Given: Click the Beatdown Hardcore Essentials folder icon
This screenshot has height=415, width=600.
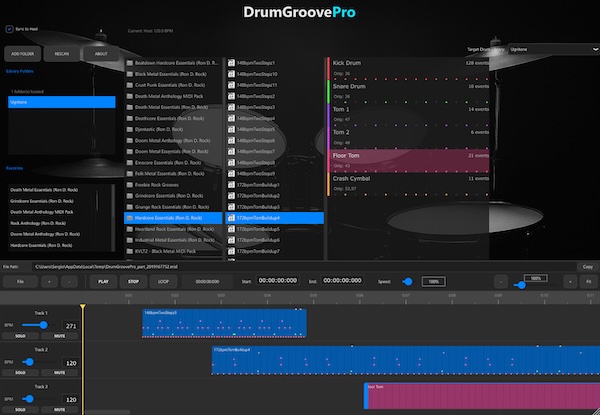Looking at the screenshot, I should click(130, 63).
